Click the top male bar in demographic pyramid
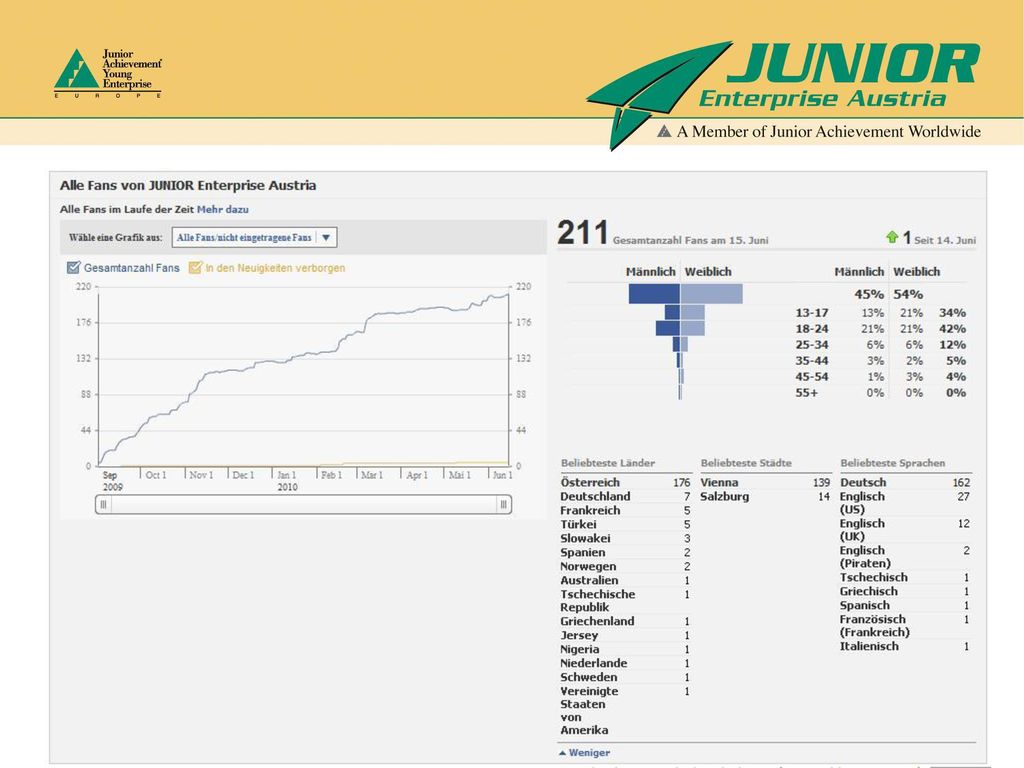The image size is (1024, 768). click(x=654, y=294)
